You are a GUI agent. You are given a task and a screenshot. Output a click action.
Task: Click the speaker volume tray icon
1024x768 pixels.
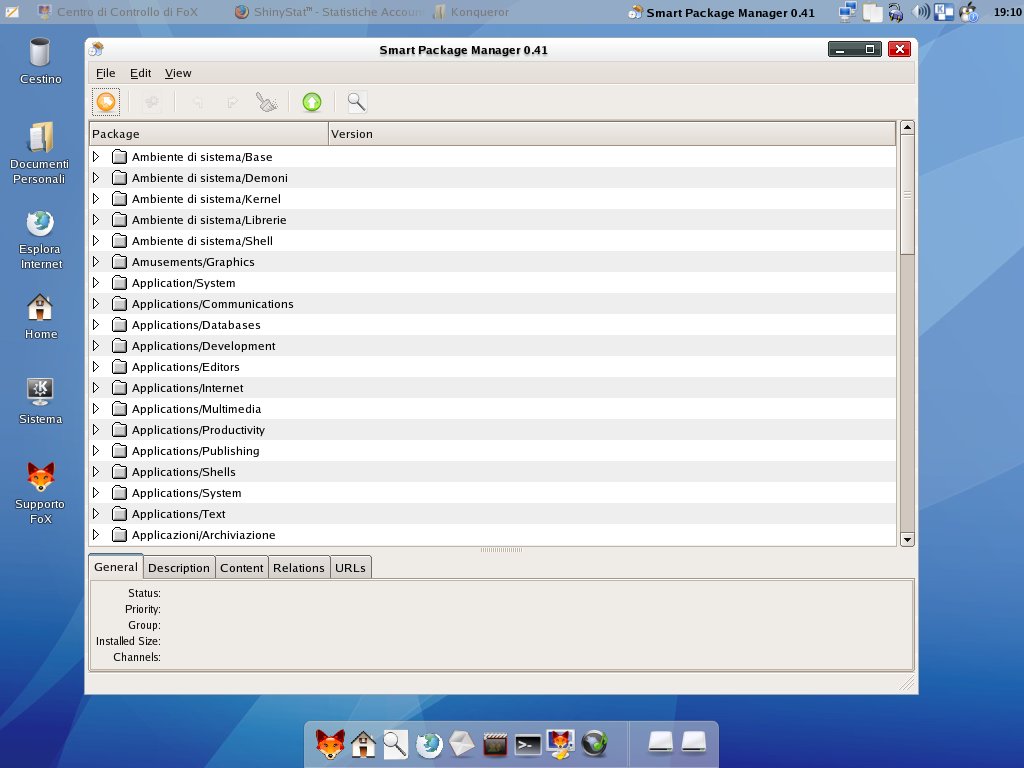point(920,12)
